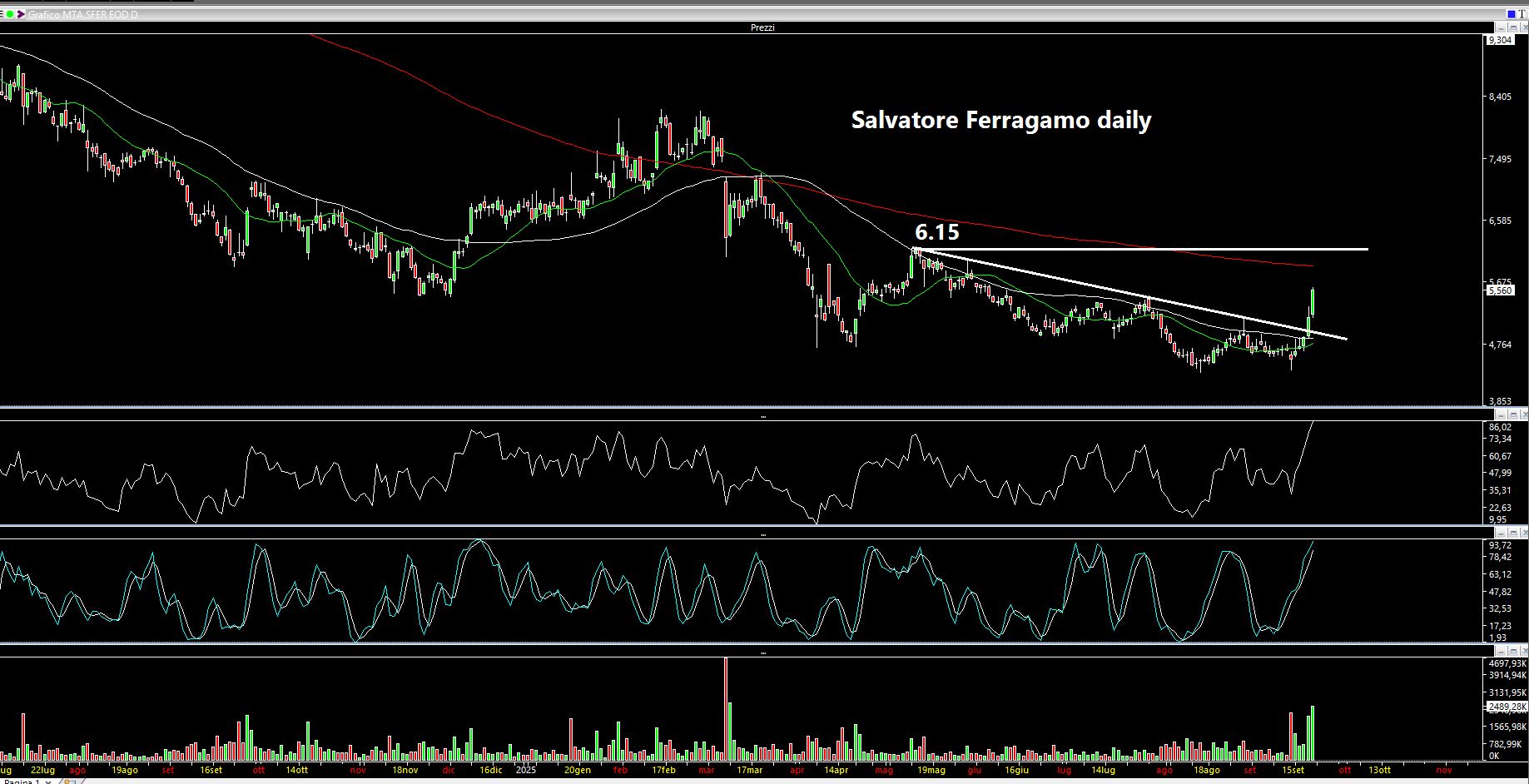The height and width of the screenshot is (784, 1529).
Task: Click the '2489,28K' volume value tag
Action: click(1507, 707)
